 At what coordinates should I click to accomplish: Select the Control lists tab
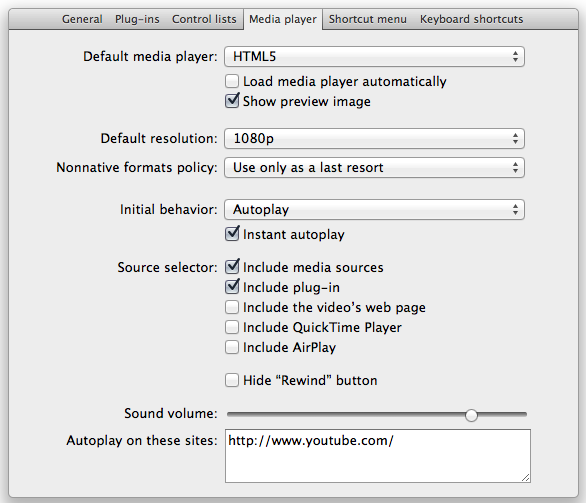click(x=204, y=19)
